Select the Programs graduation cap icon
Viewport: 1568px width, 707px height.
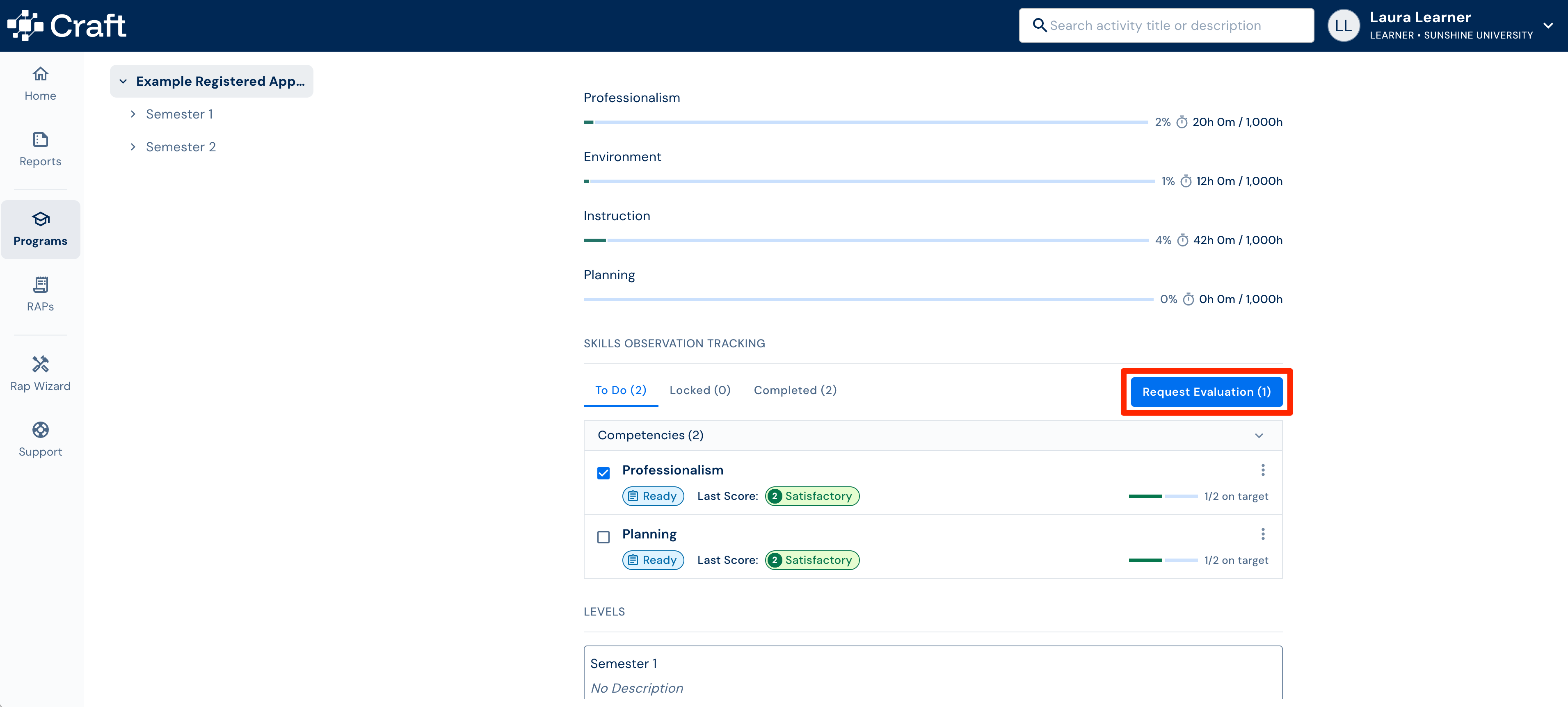[40, 219]
